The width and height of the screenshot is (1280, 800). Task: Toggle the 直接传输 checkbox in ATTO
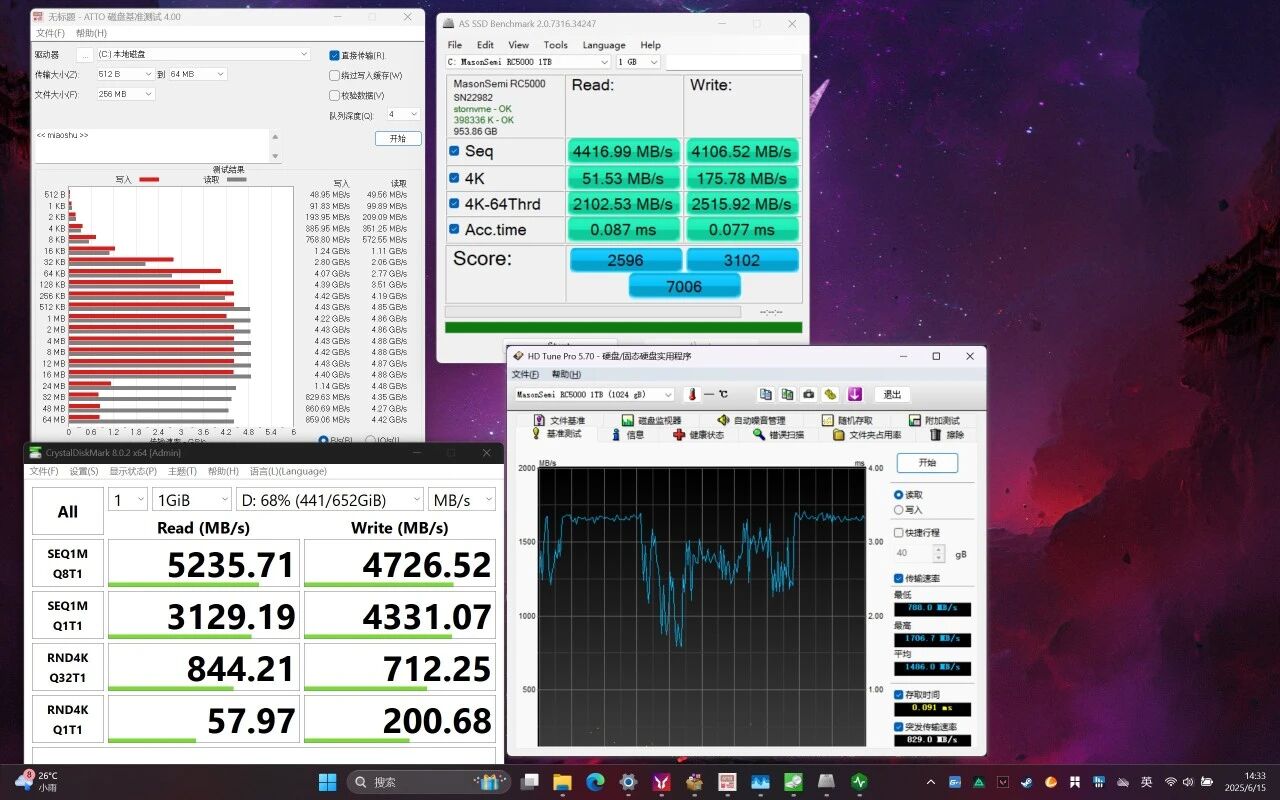point(334,56)
